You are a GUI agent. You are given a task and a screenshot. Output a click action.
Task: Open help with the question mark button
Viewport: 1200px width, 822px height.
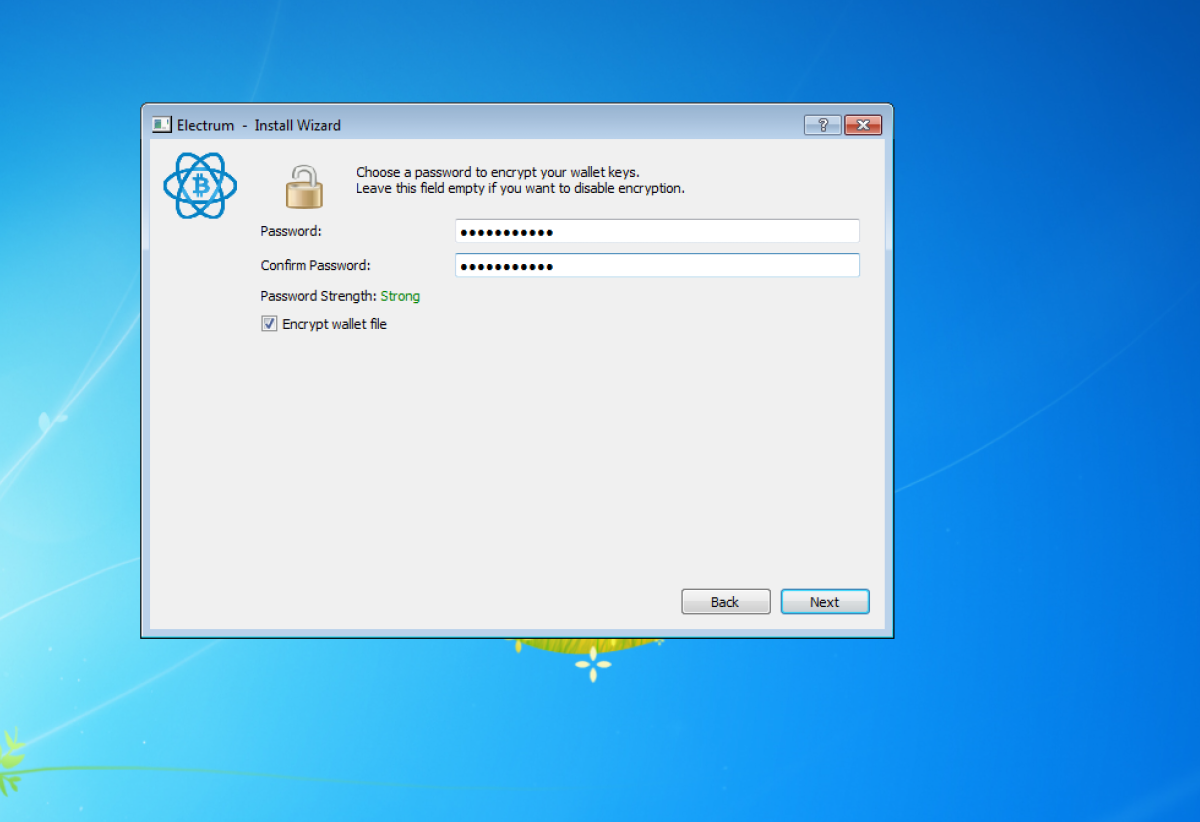point(822,125)
